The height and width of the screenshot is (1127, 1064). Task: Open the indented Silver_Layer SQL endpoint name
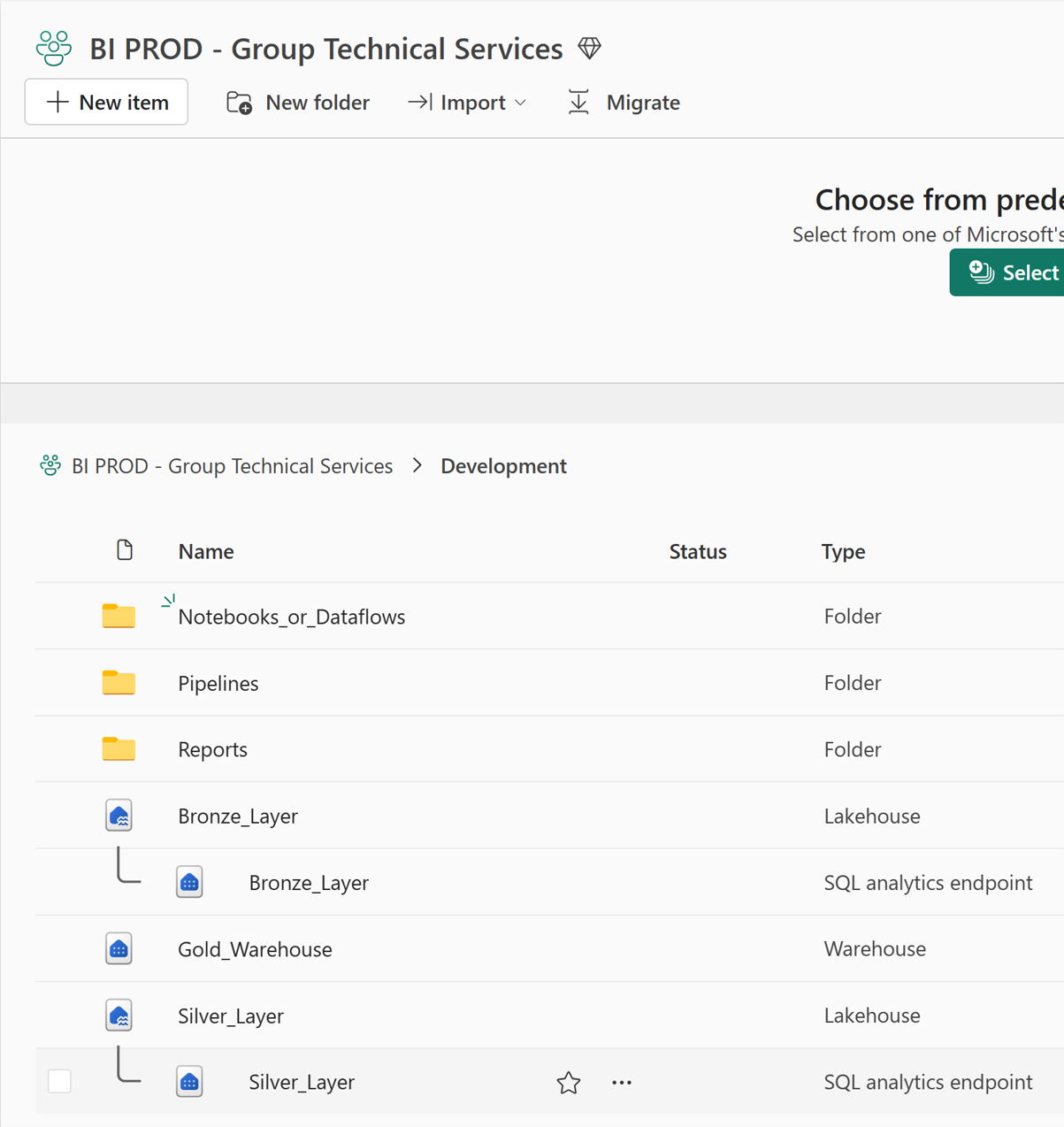point(301,1082)
